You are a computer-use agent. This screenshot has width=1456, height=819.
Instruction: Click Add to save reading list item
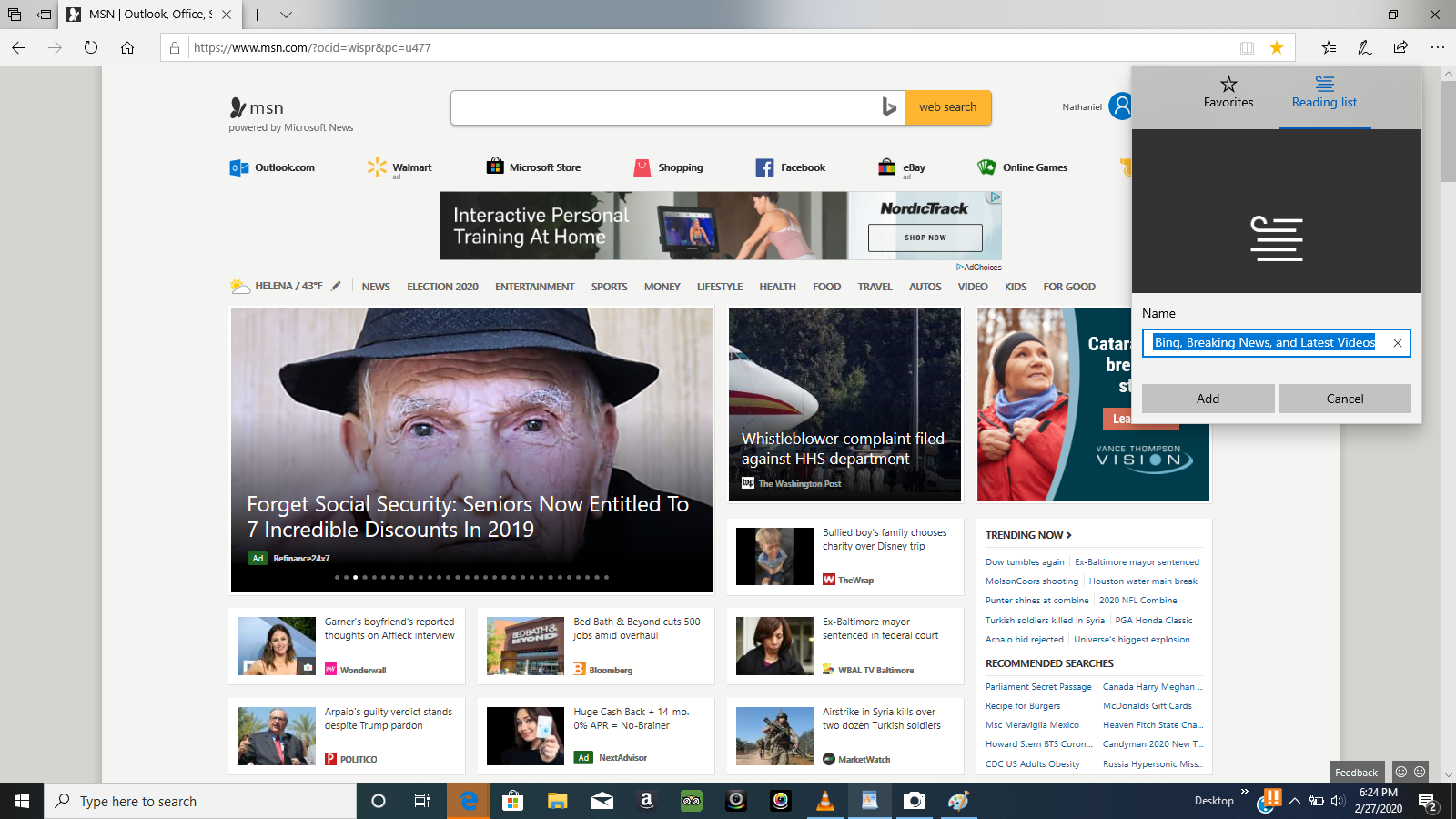pyautogui.click(x=1208, y=399)
